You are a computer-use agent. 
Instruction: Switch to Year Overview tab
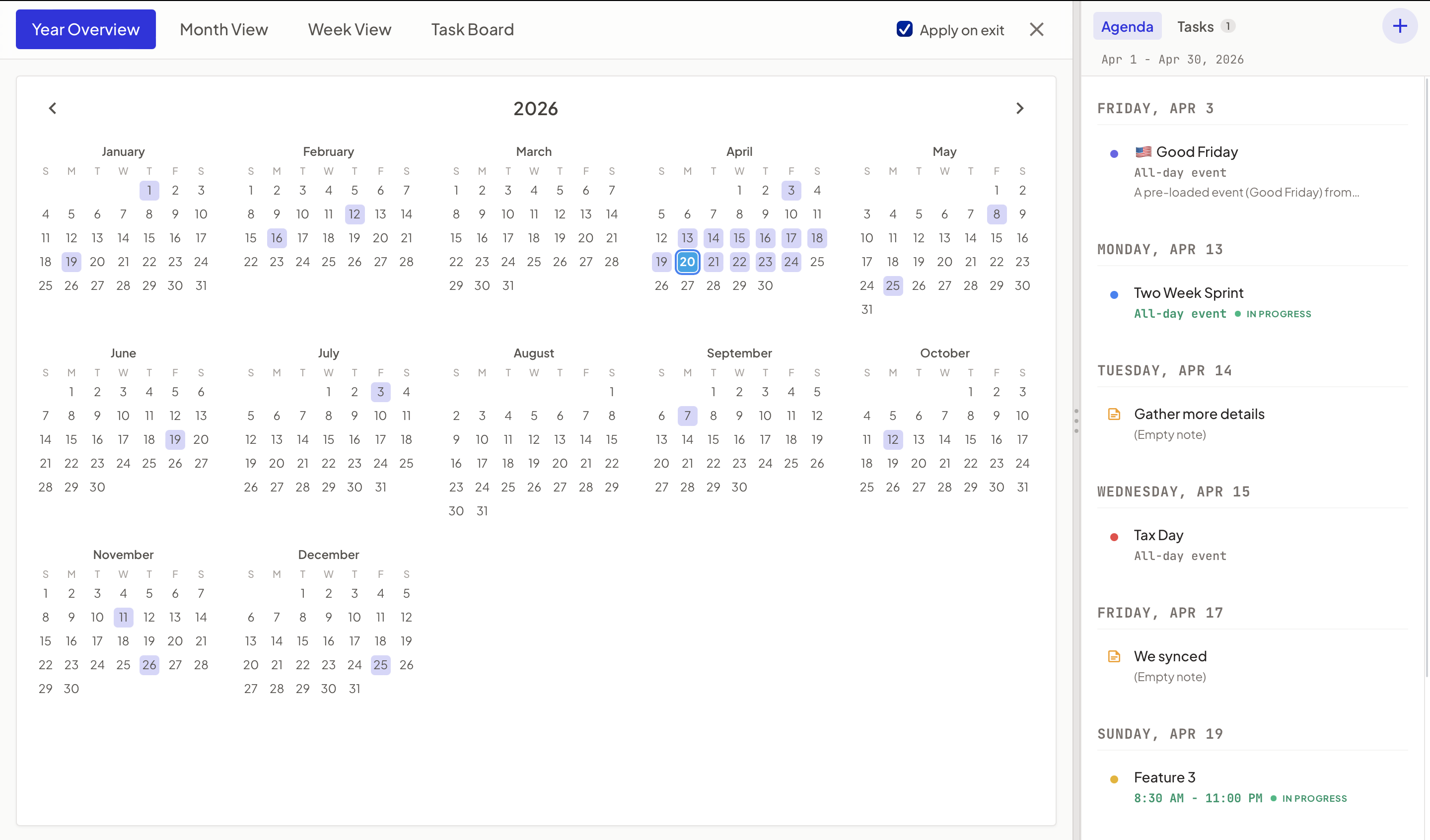click(86, 29)
